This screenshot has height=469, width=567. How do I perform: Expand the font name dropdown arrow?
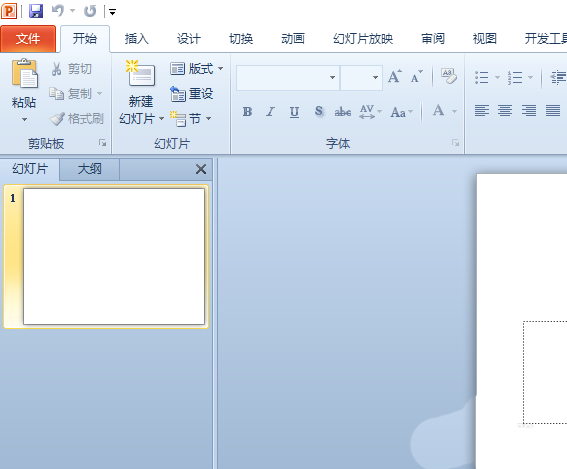332,77
